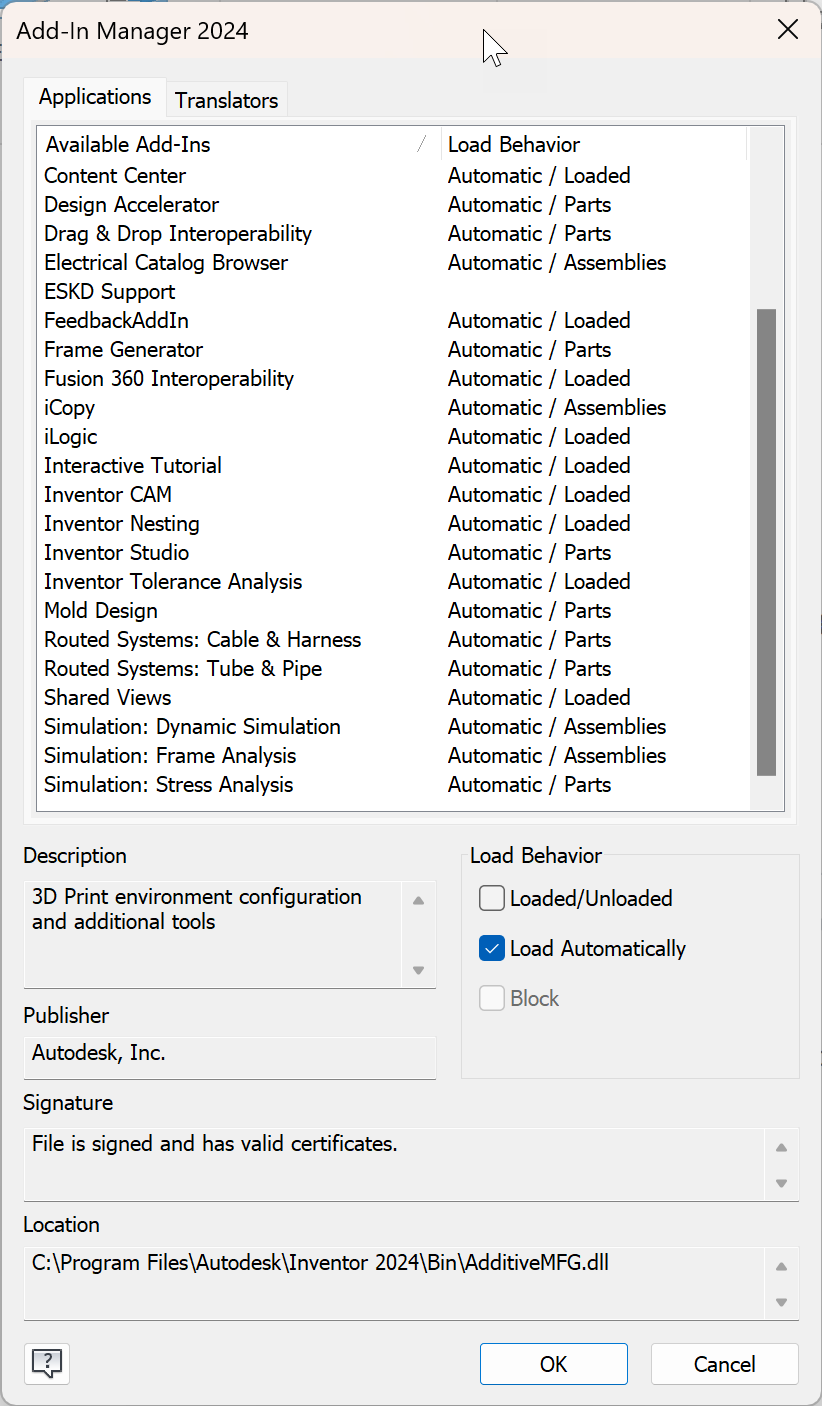
Task: Switch to the Translators tab
Action: click(226, 99)
